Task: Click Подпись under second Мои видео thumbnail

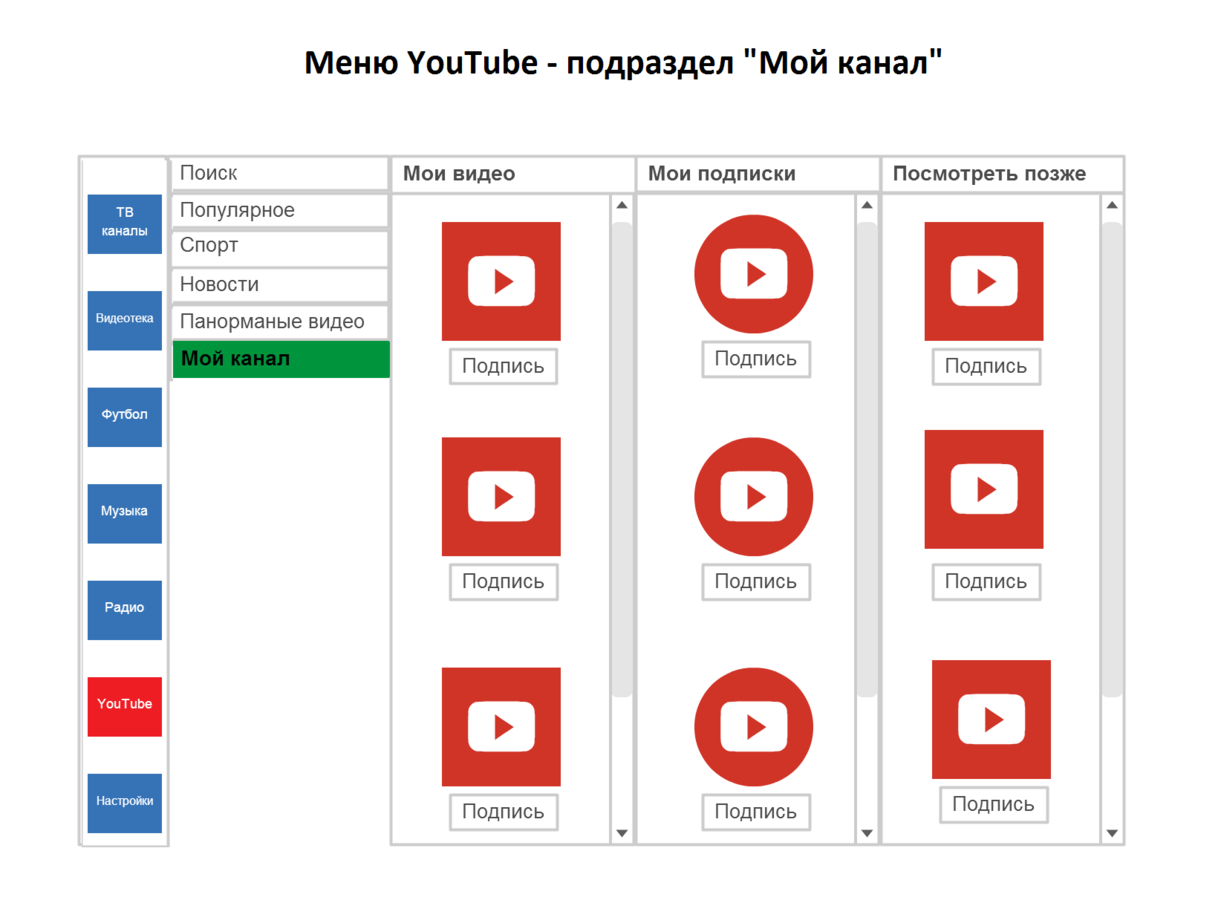Action: click(503, 582)
